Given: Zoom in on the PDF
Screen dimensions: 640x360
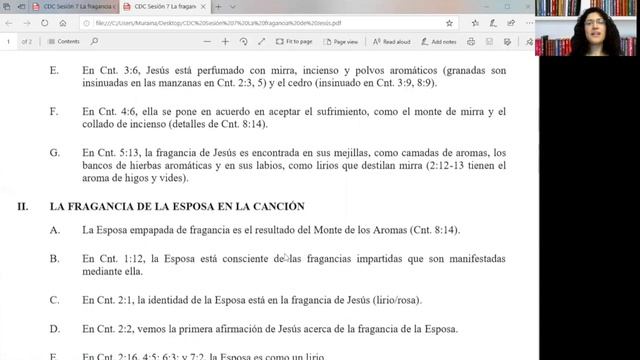Looking at the screenshot, I should pyautogui.click(x=225, y=42).
